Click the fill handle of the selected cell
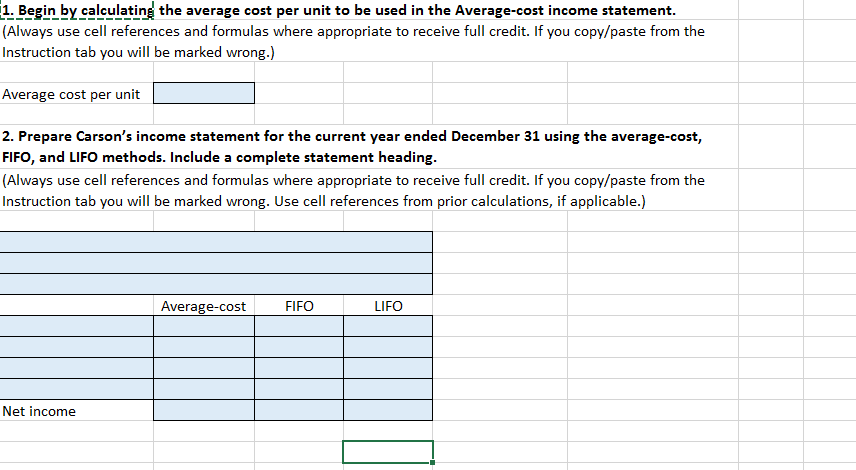Viewport: 856px width, 470px height. point(432,462)
